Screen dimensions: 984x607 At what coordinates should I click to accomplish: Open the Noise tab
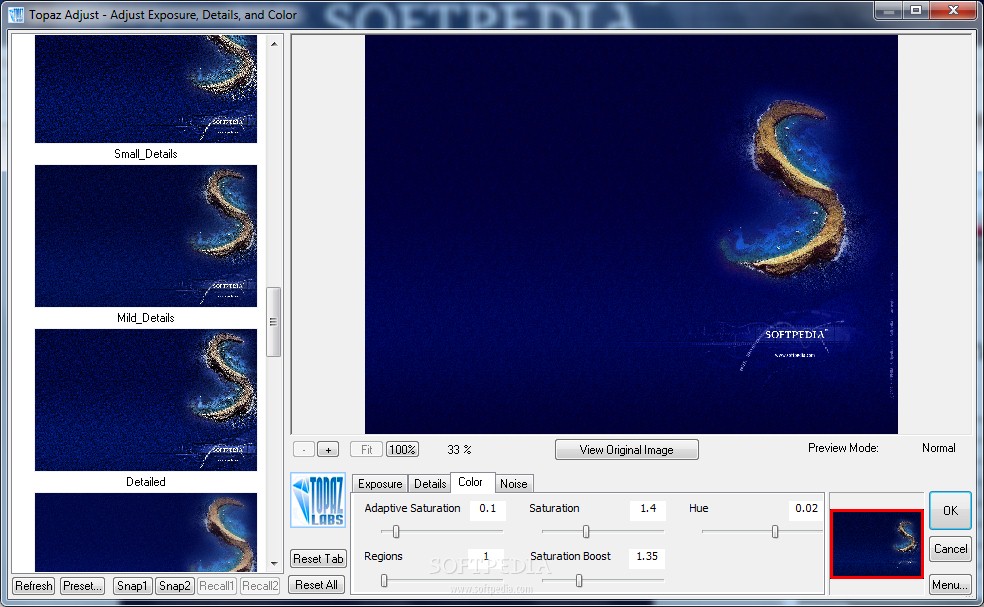click(513, 483)
